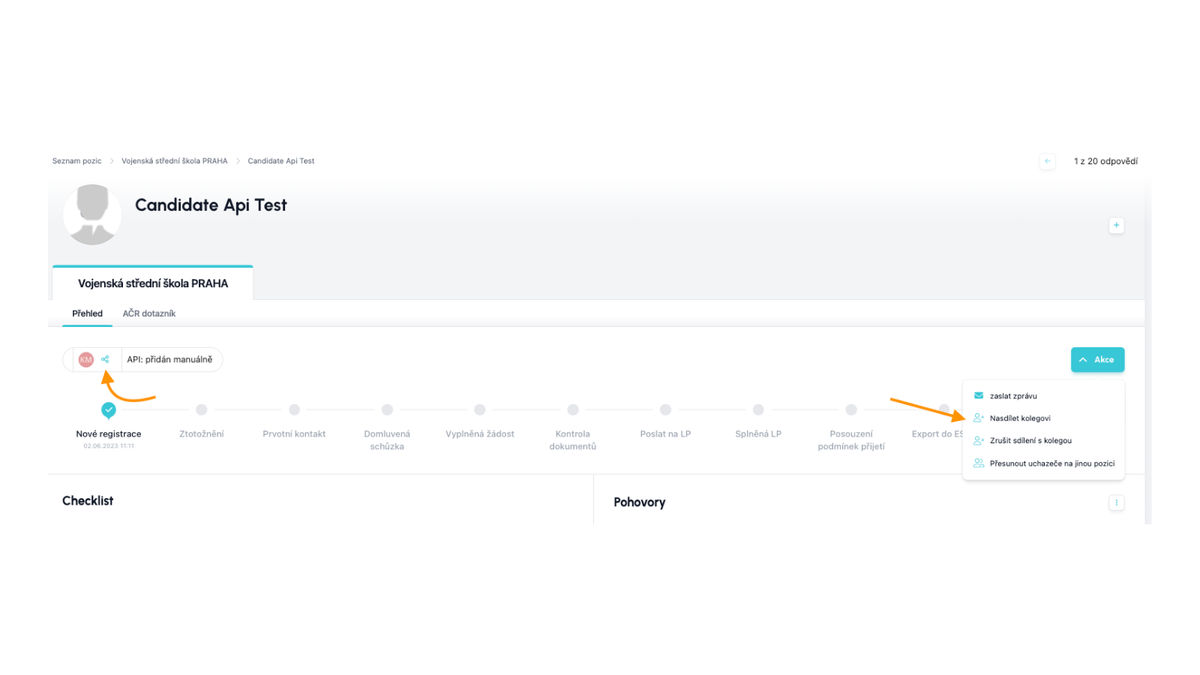
Task: Select the Prvotní kontakt stage circle
Action: point(294,410)
